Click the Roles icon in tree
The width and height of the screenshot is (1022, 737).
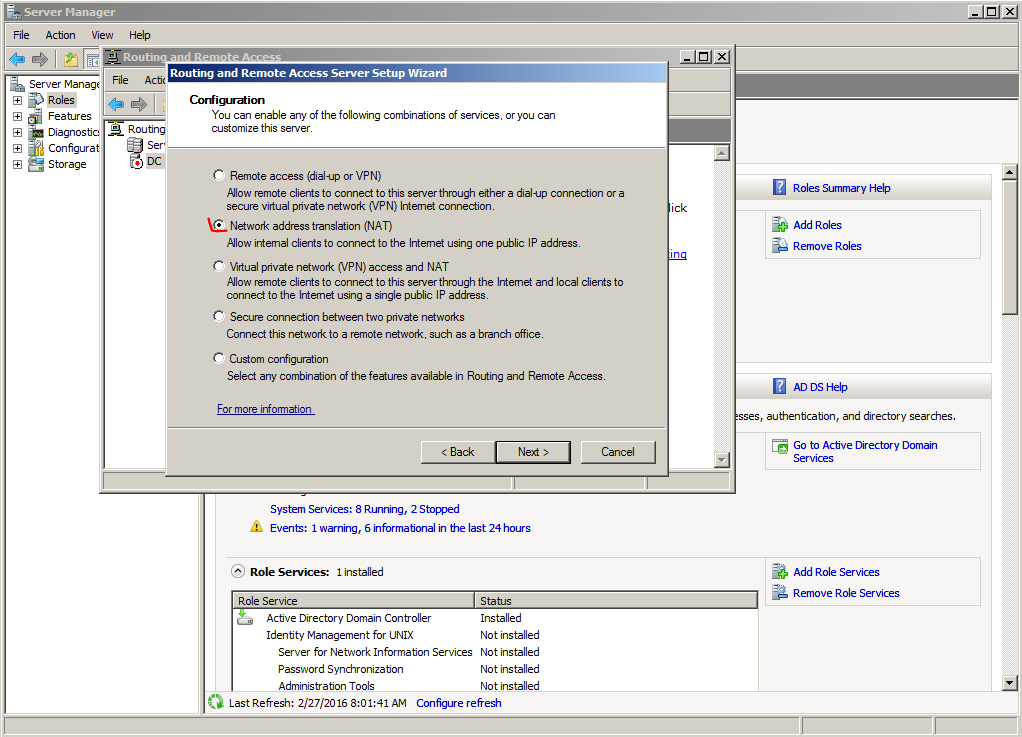[x=36, y=100]
